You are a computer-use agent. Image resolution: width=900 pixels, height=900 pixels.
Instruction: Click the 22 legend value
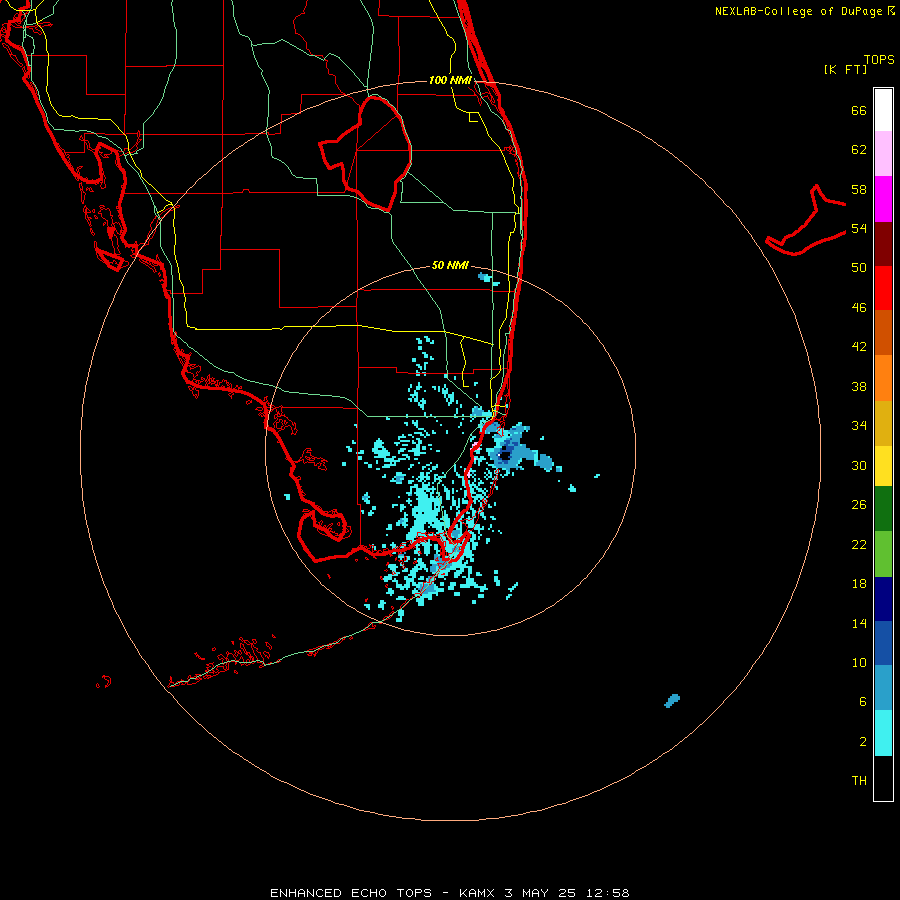859,544
